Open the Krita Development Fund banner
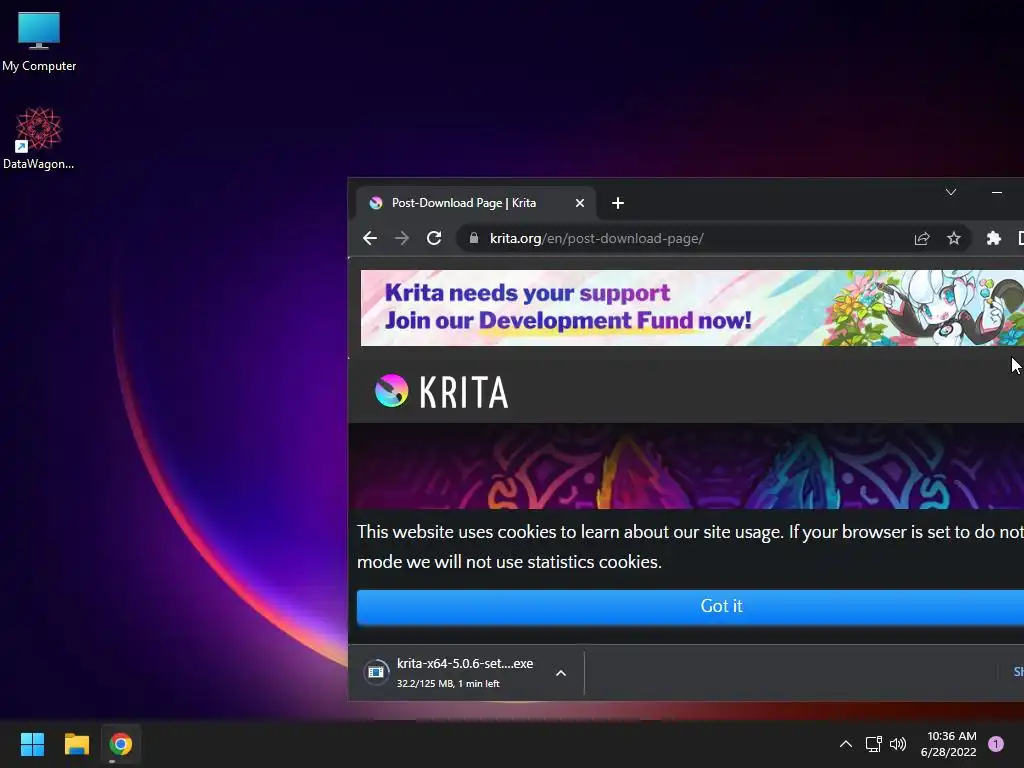1024x768 pixels. (x=692, y=308)
